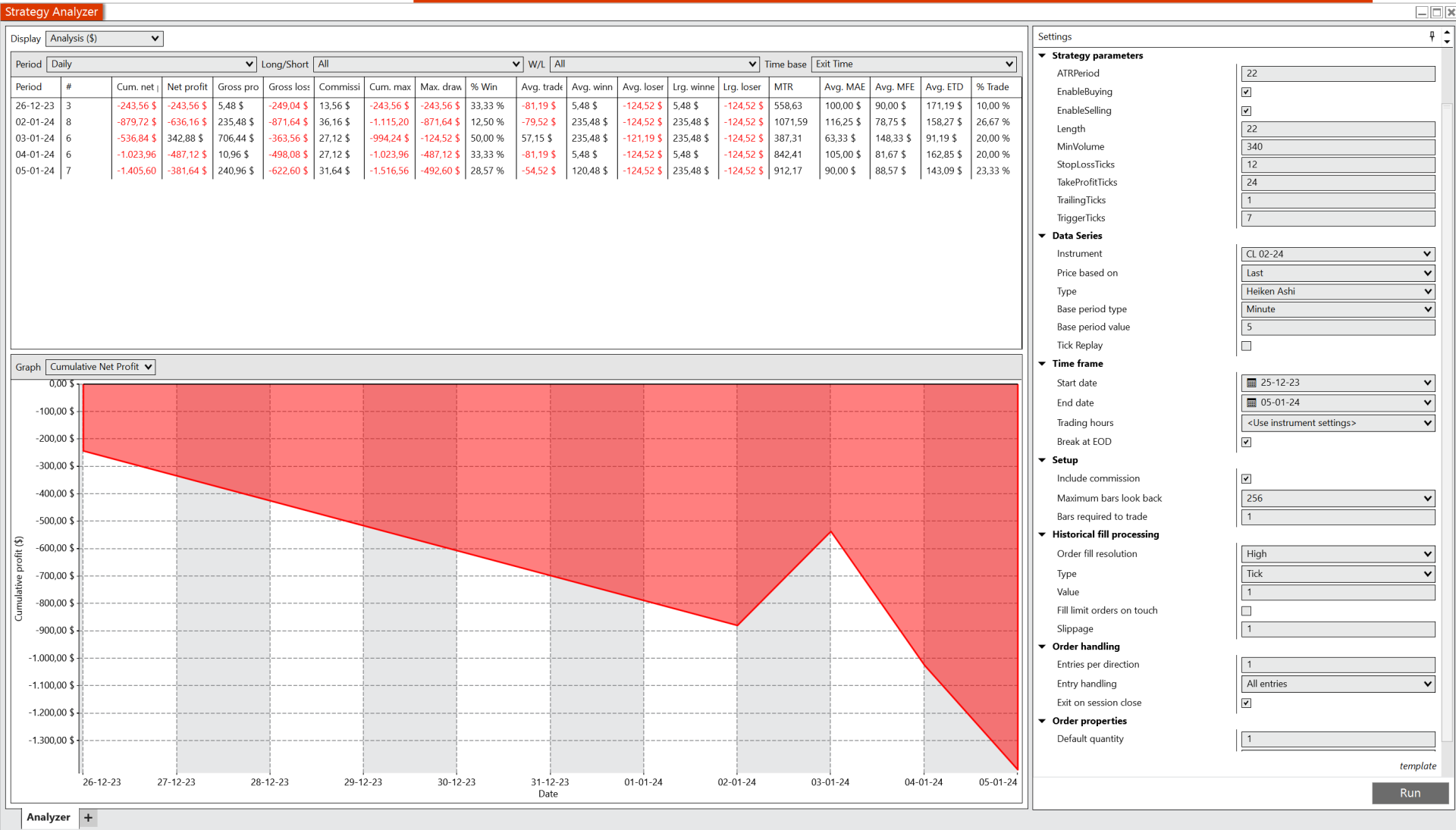
Task: Collapse the Data Series section triangle
Action: pos(1042,236)
